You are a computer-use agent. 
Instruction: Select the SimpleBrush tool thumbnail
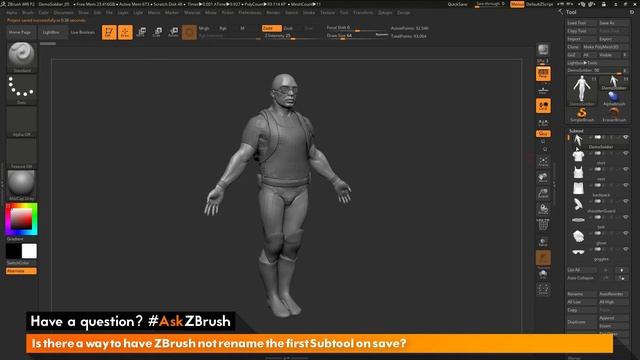[582, 115]
